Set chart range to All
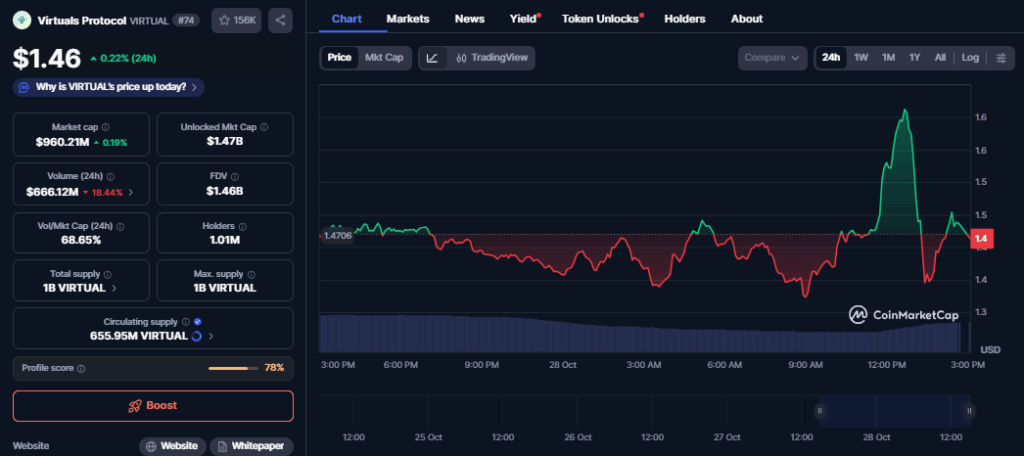This screenshot has height=456, width=1024. coord(940,57)
